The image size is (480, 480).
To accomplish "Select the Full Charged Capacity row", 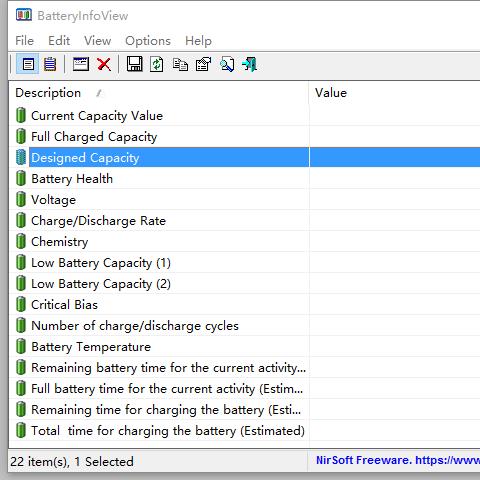I will pyautogui.click(x=245, y=136).
